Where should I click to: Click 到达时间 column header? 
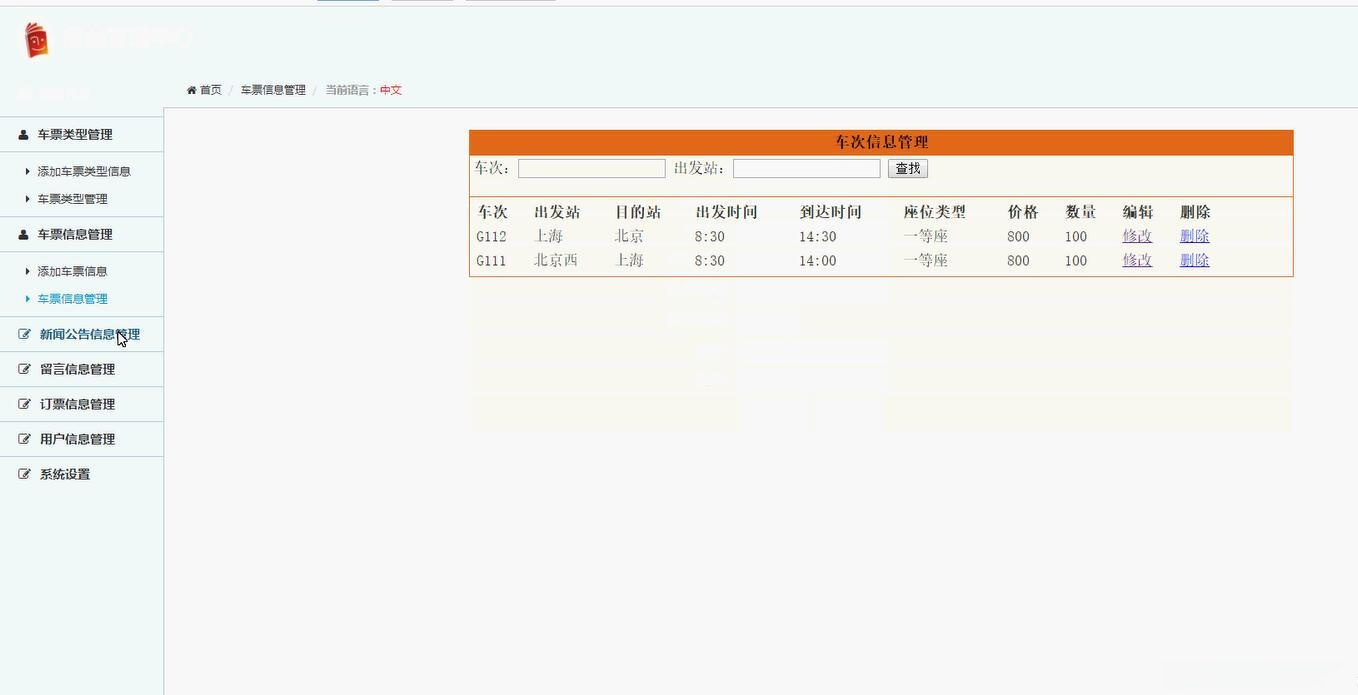pyautogui.click(x=830, y=212)
